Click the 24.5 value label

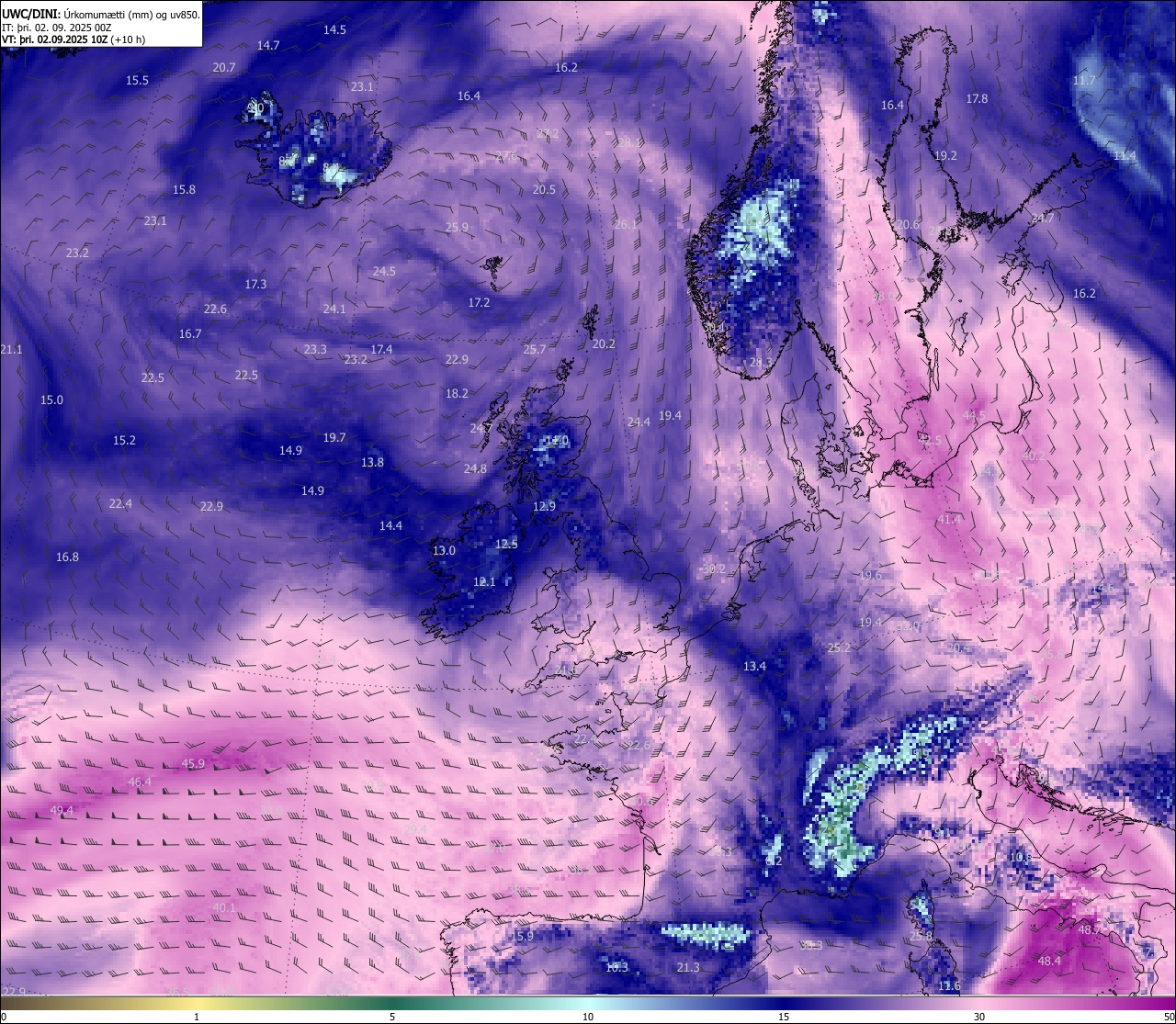click(x=384, y=271)
